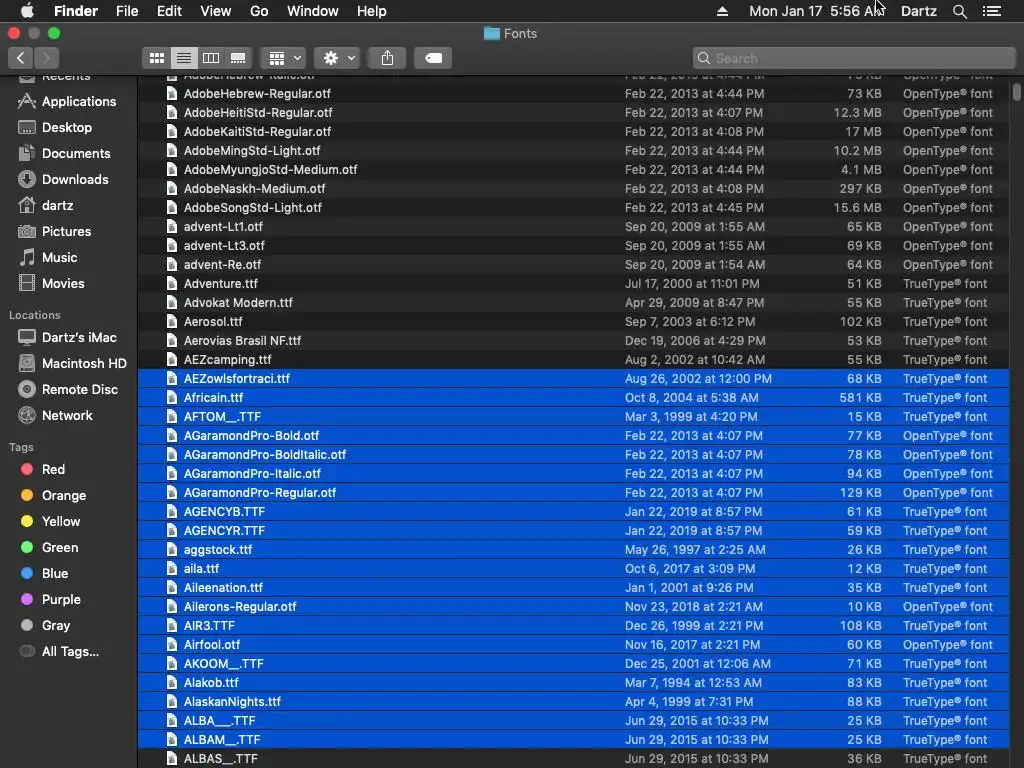The height and width of the screenshot is (768, 1024).
Task: Click the file icon beside aggstock.ttf
Action: pos(172,550)
